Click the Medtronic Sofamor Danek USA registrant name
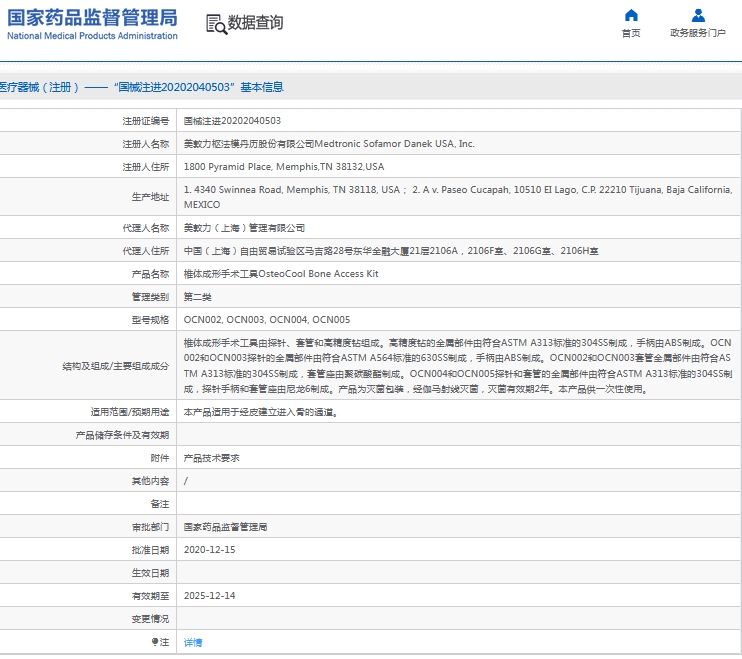Image resolution: width=742 pixels, height=659 pixels. [329, 144]
